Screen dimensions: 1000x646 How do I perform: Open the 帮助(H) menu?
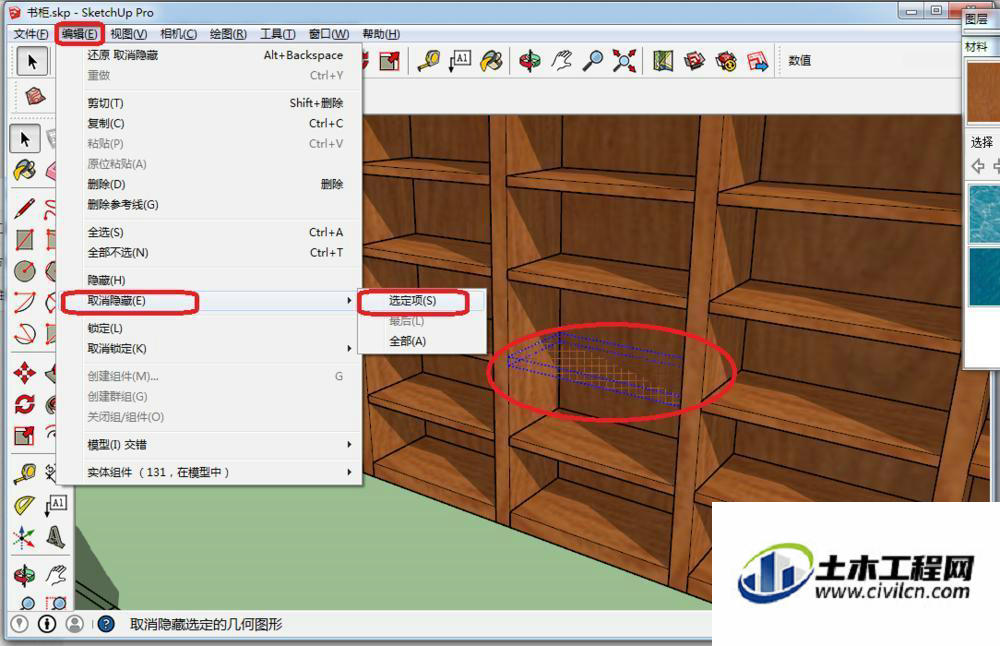point(381,34)
